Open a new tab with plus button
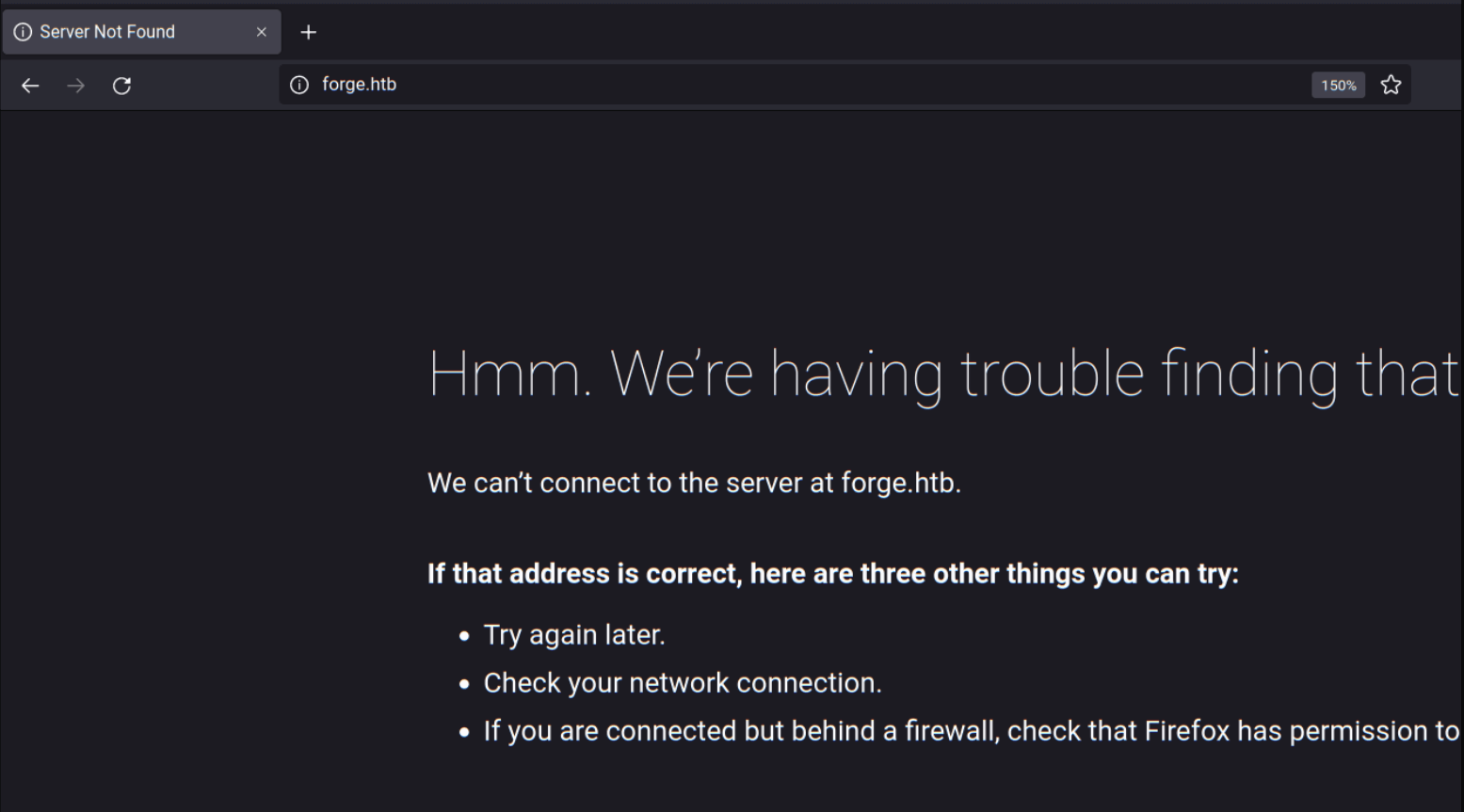The height and width of the screenshot is (812, 1464). [x=308, y=32]
